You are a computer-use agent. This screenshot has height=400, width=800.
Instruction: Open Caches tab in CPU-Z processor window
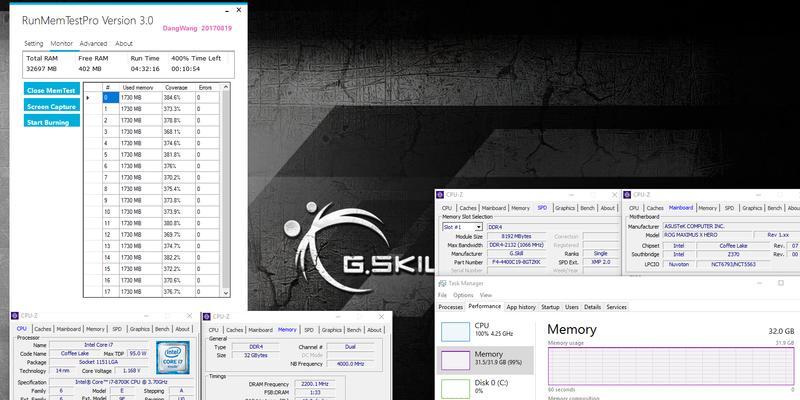(42, 329)
